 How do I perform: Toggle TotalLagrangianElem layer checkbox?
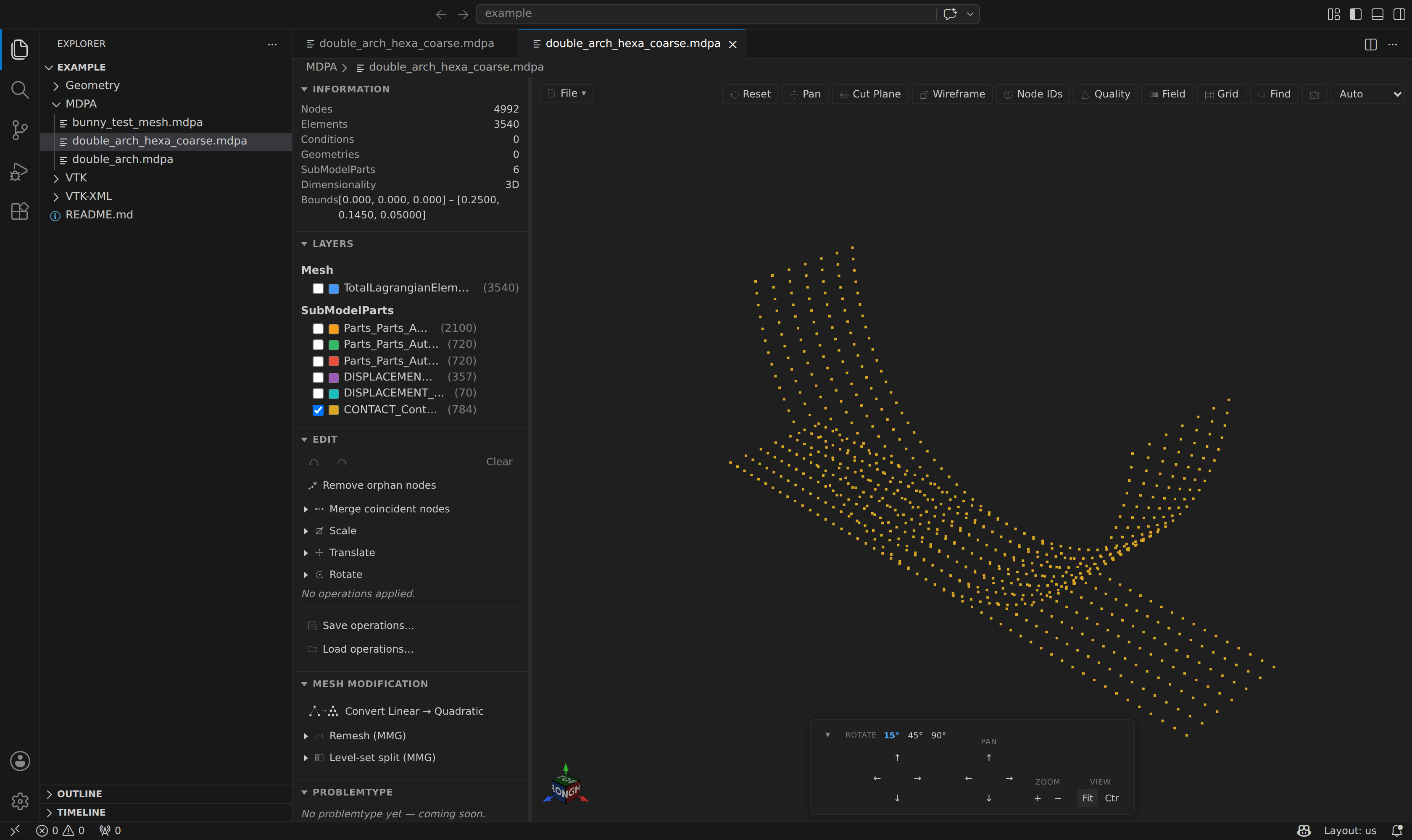coord(318,289)
